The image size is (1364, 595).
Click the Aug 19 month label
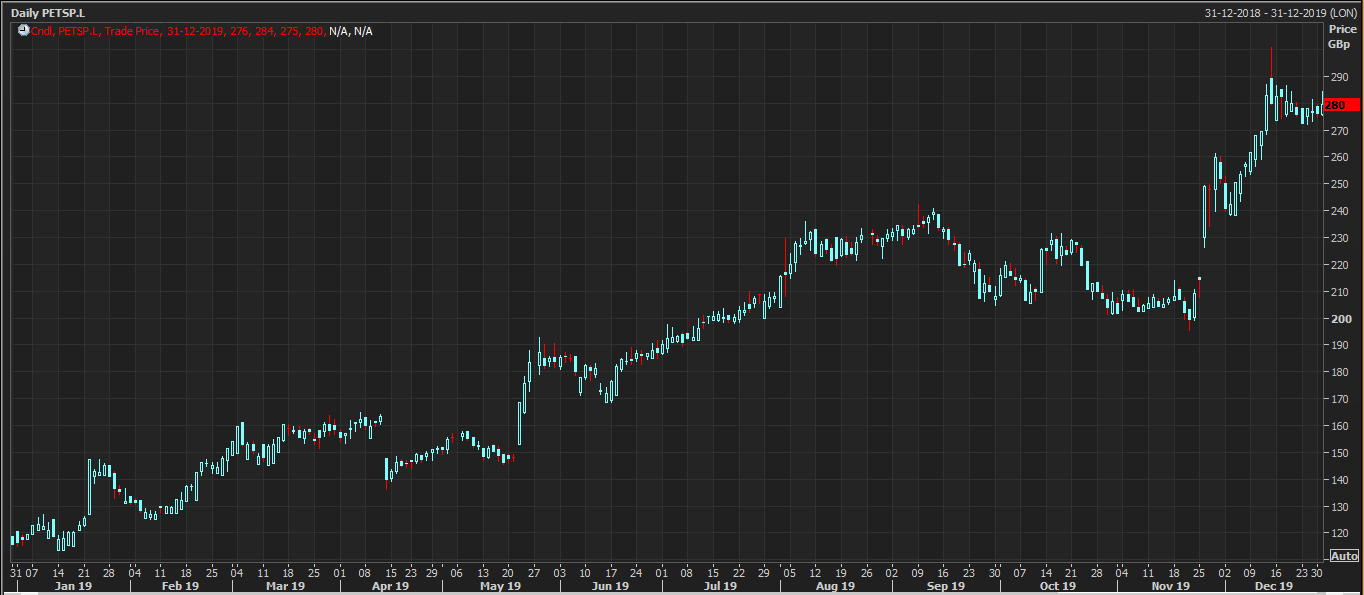[835, 587]
